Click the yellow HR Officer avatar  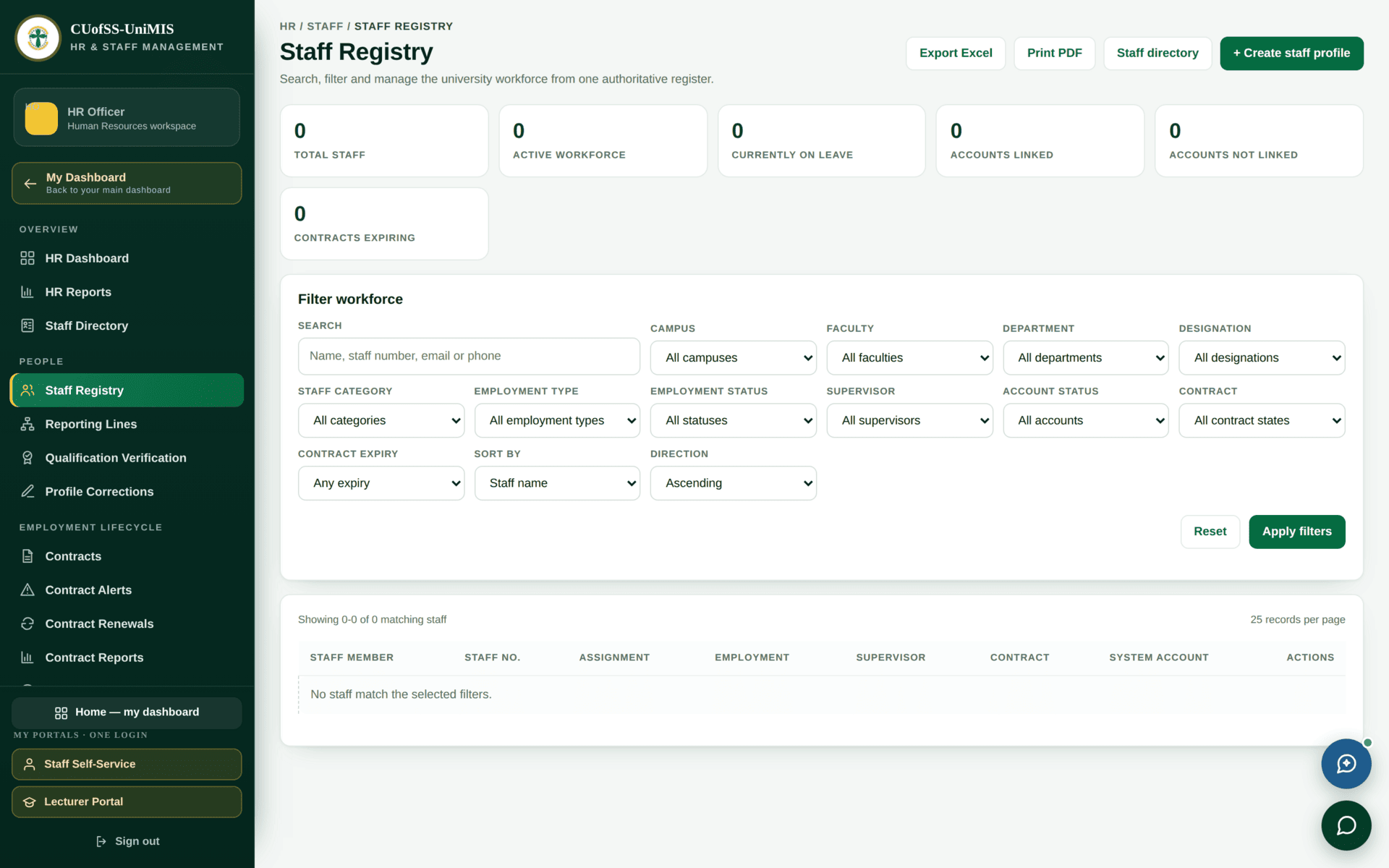tap(41, 118)
